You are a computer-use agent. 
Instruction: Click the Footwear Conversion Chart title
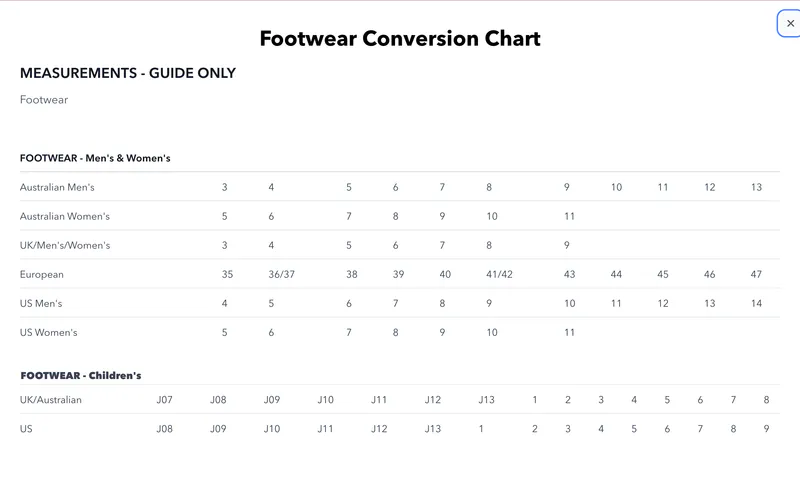point(400,39)
